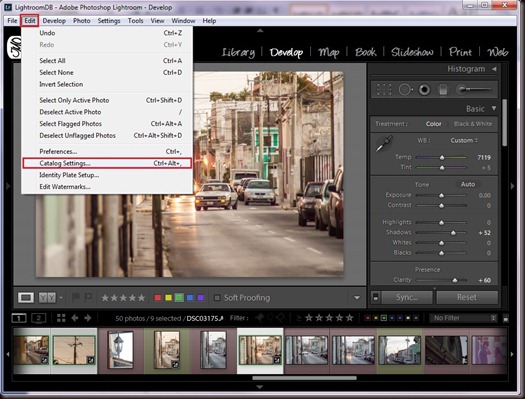The width and height of the screenshot is (525, 399).
Task: Select the Red Eye Correction tool
Action: [x=424, y=90]
